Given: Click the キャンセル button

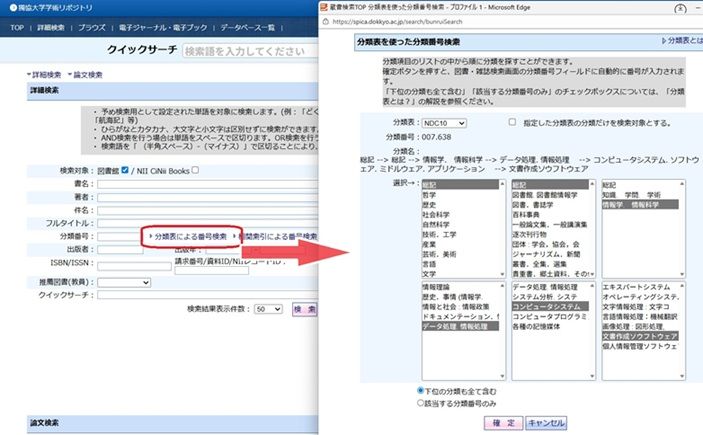Looking at the screenshot, I should 546,422.
